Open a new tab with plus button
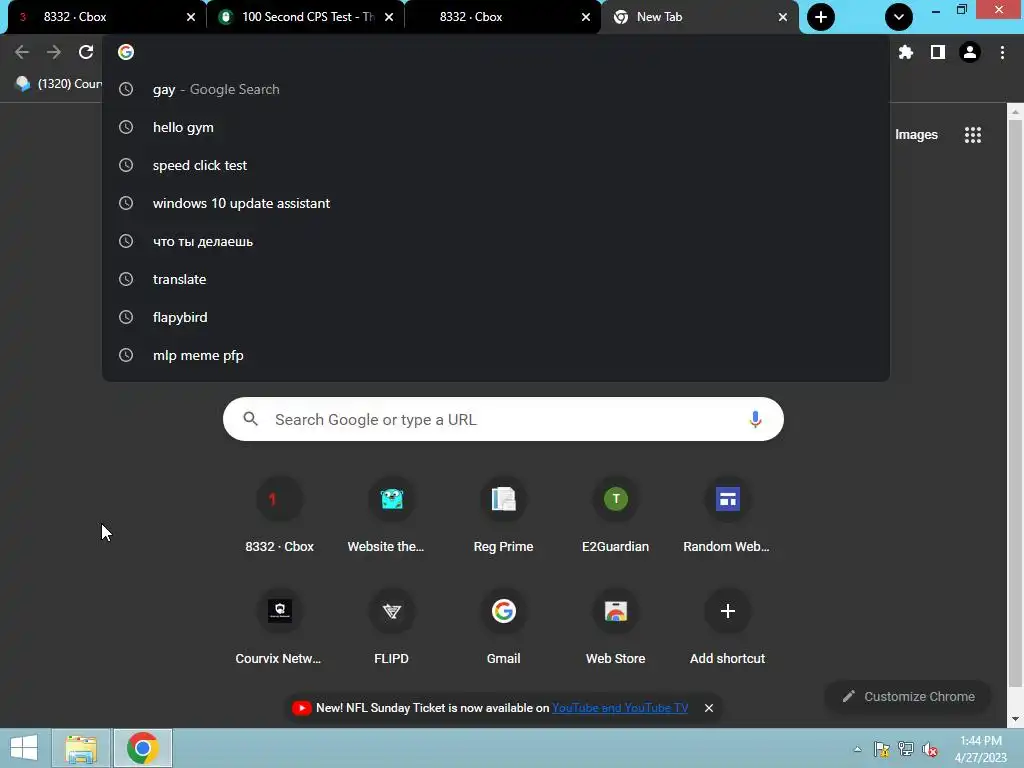The height and width of the screenshot is (768, 1024). 821,17
